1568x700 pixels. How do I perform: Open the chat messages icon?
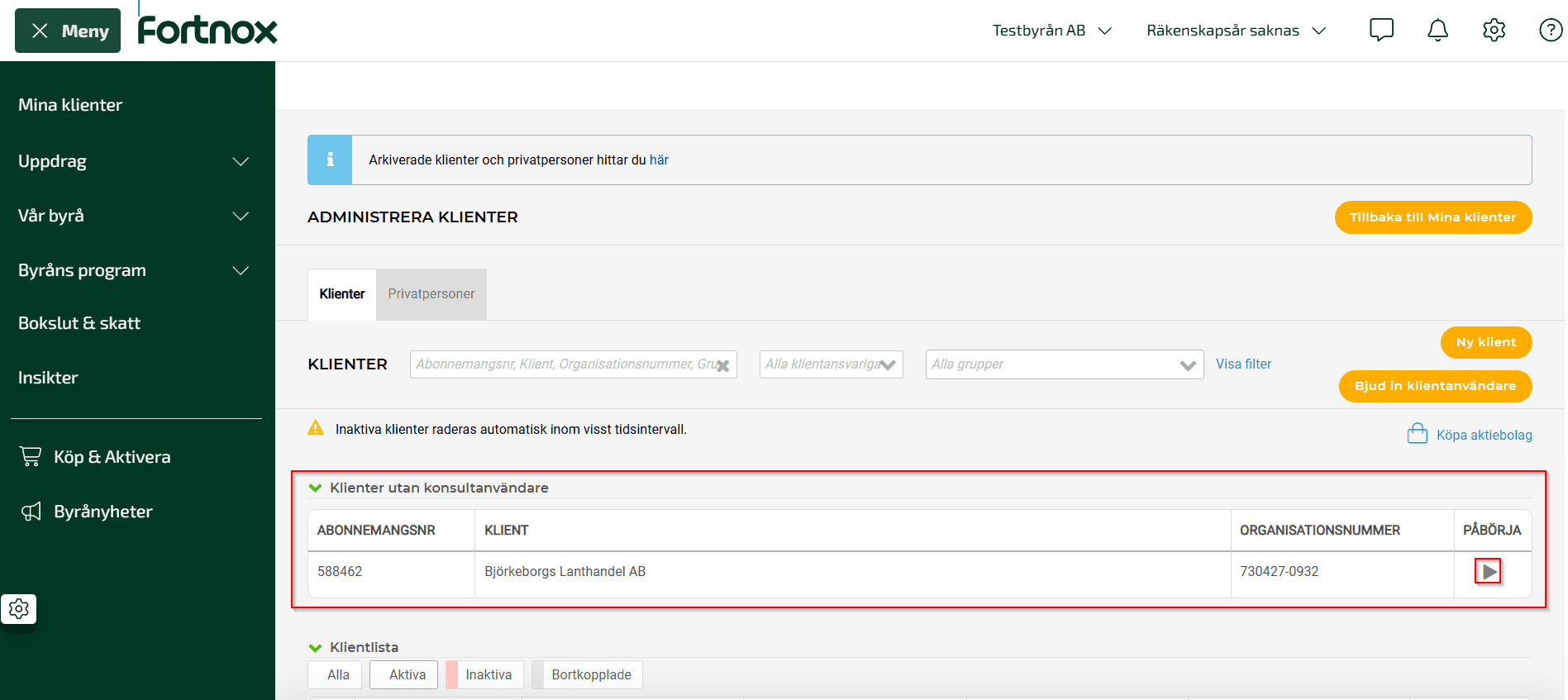[x=1381, y=31]
